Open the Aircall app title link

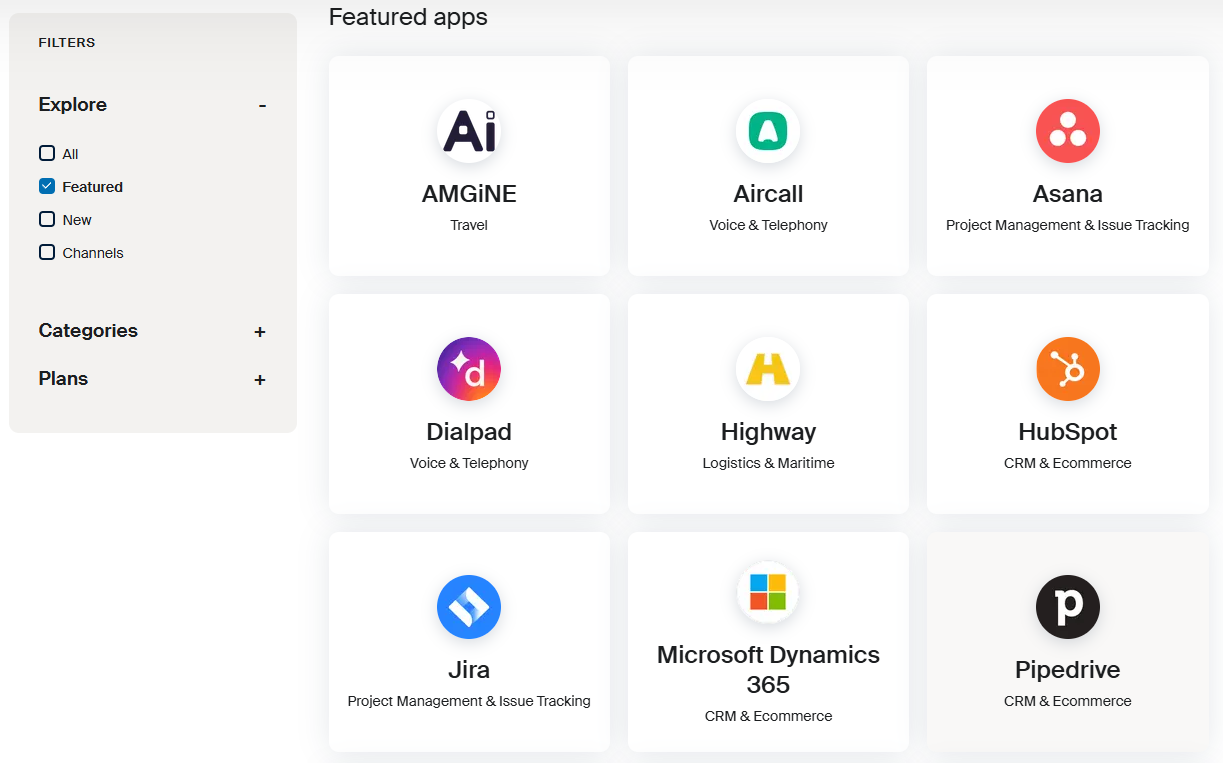768,194
